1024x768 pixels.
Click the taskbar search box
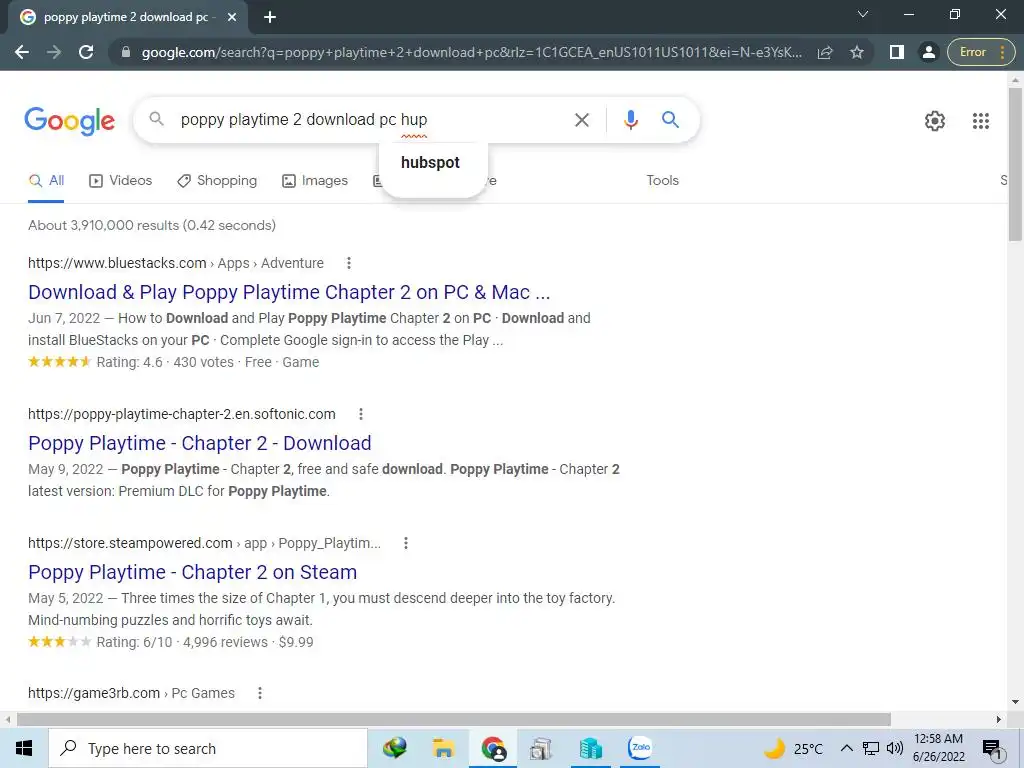tap(208, 748)
